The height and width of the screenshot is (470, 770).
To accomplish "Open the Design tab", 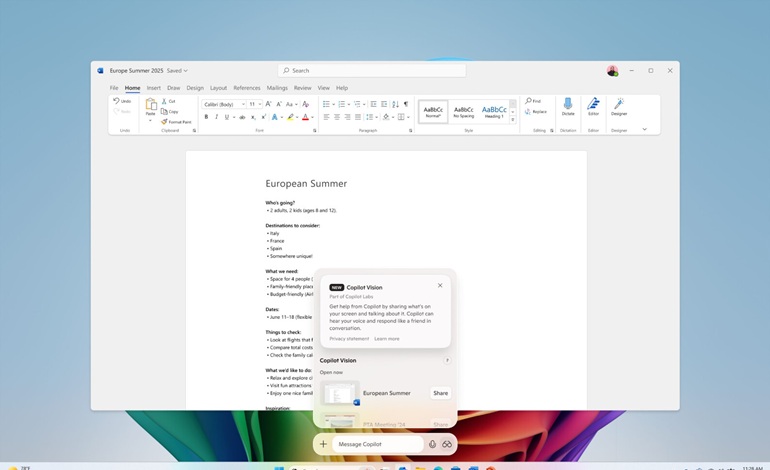I will [195, 88].
